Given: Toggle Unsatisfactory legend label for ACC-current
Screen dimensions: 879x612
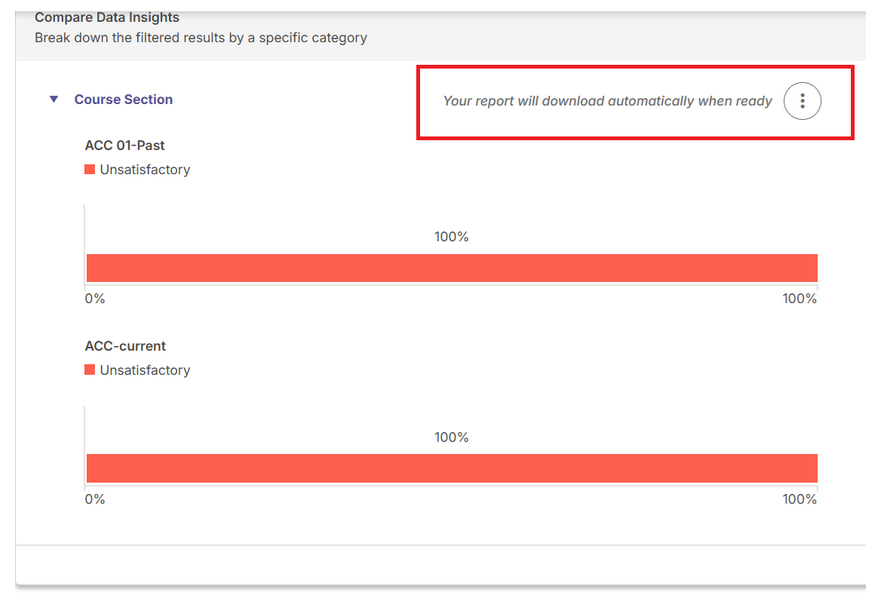Looking at the screenshot, I should (x=145, y=370).
